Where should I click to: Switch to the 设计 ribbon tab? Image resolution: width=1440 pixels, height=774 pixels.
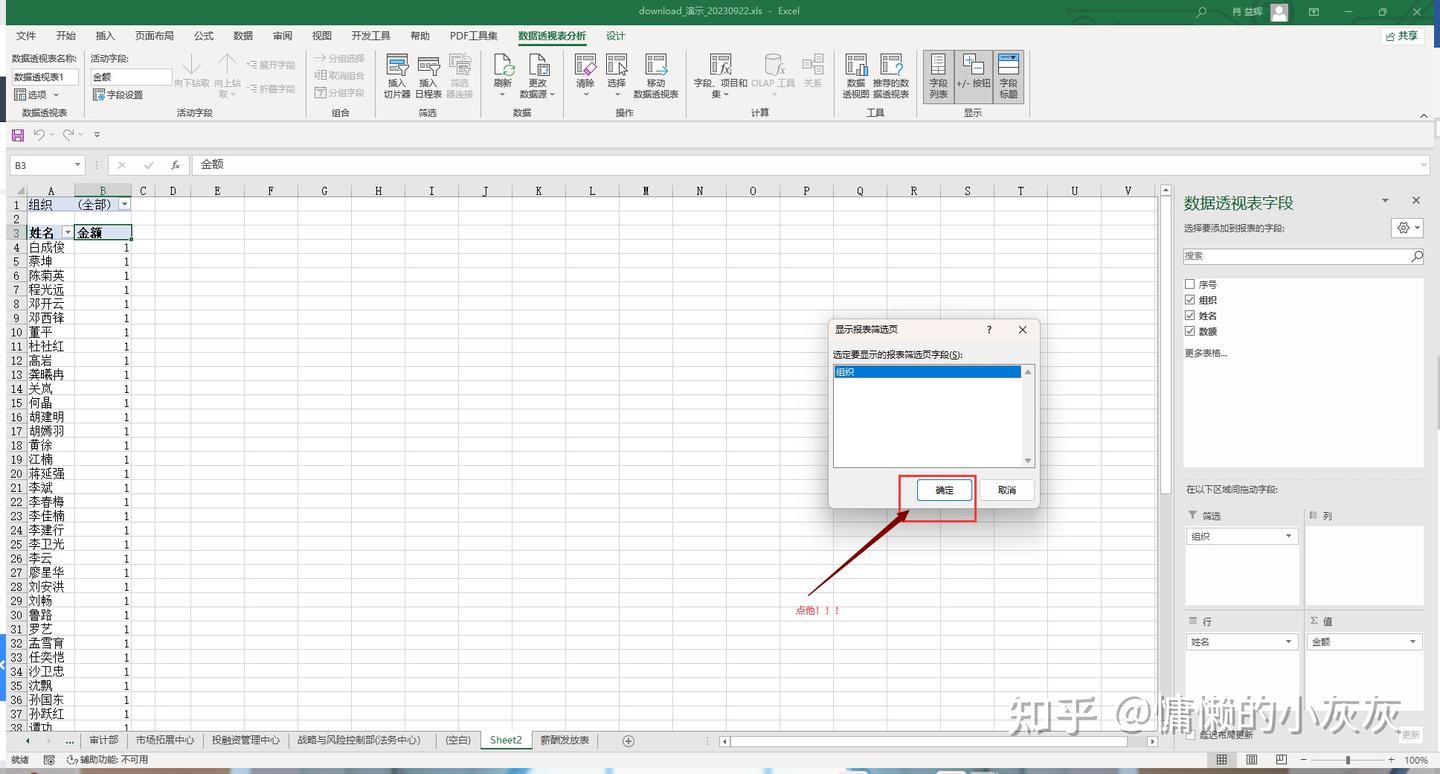tap(614, 35)
